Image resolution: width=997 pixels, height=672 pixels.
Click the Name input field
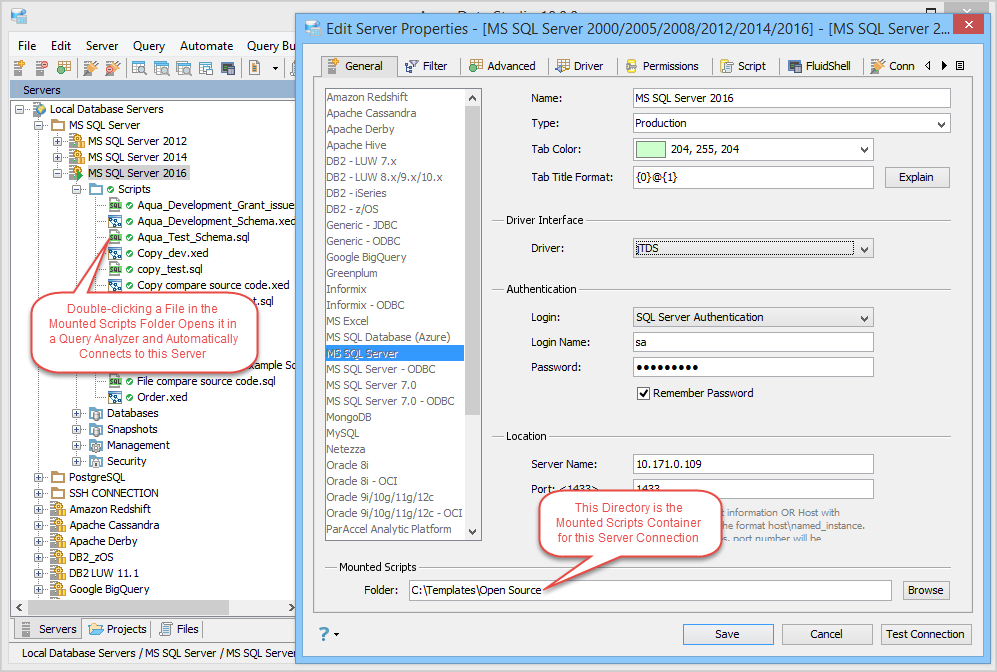pos(792,98)
